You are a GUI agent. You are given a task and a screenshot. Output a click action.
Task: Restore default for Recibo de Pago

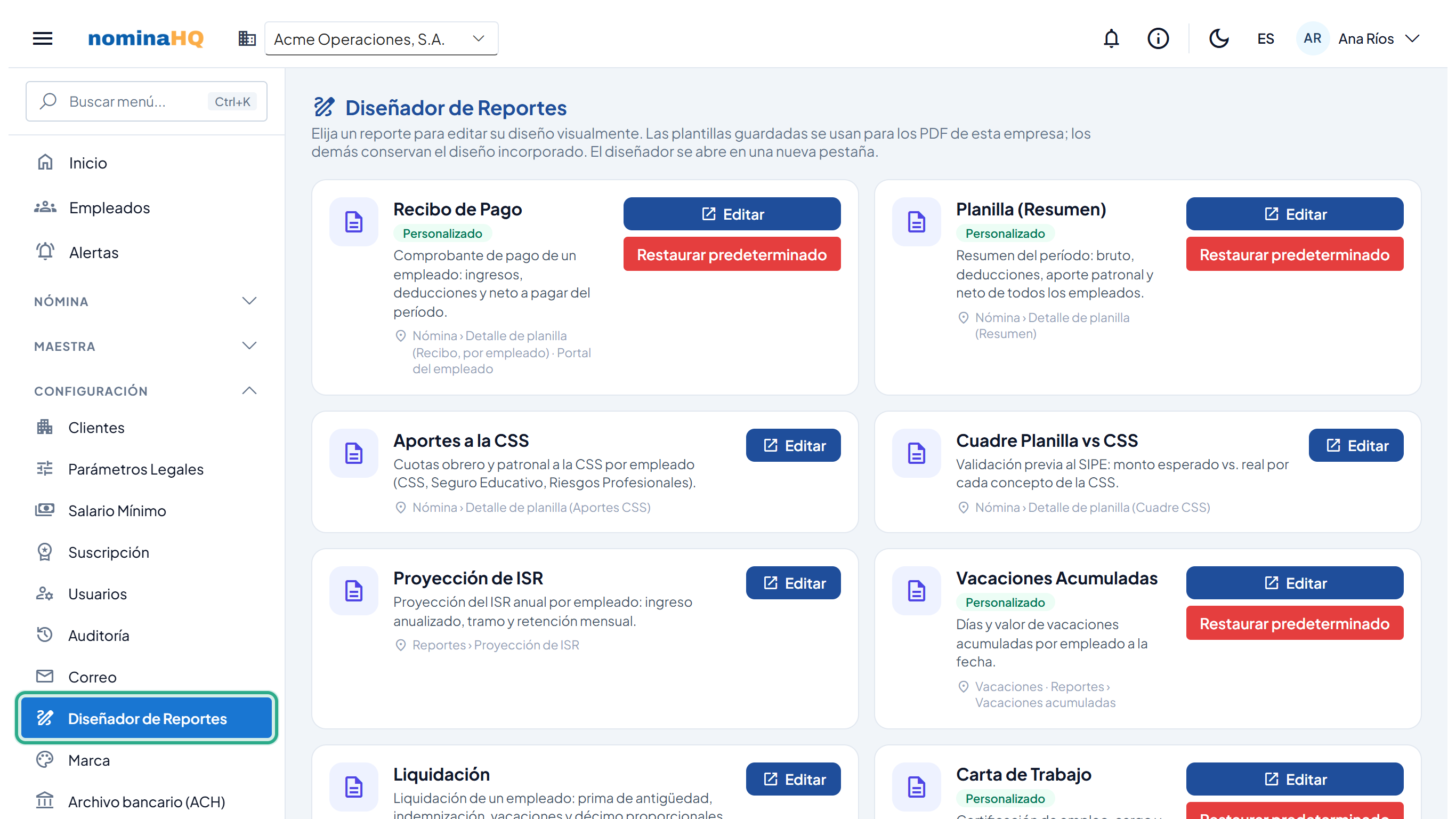point(732,254)
